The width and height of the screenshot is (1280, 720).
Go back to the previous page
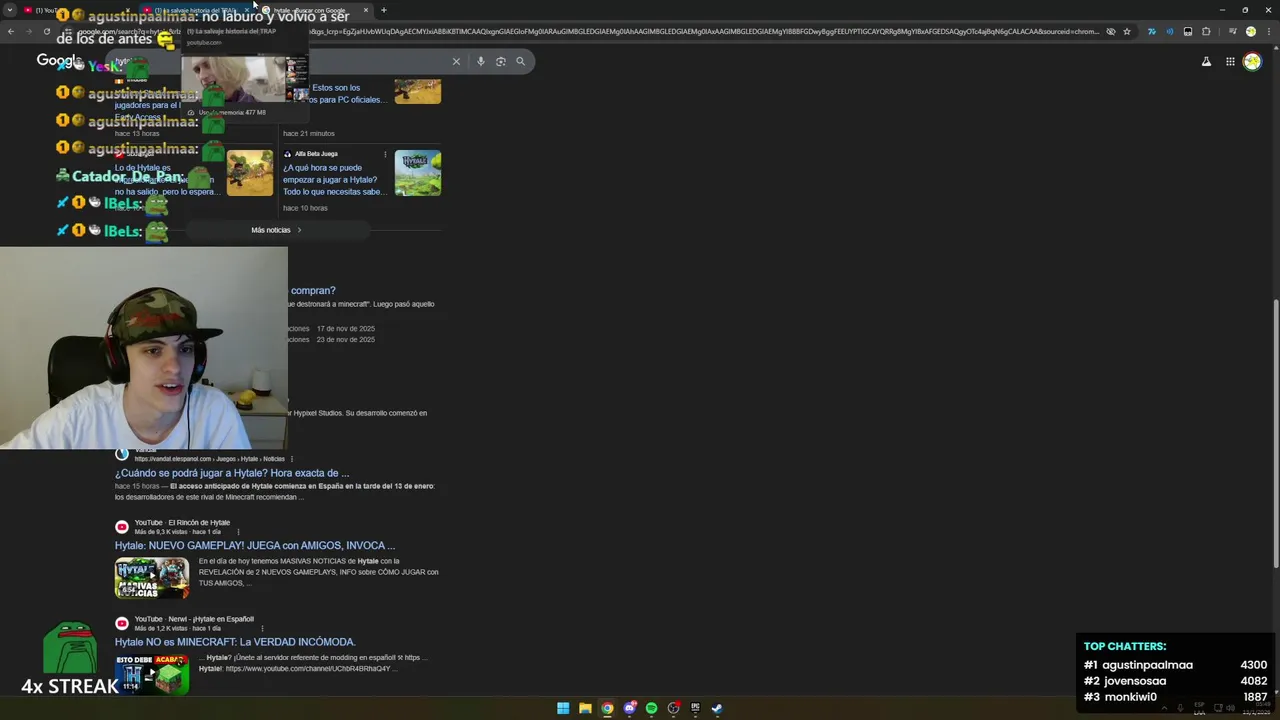click(11, 31)
